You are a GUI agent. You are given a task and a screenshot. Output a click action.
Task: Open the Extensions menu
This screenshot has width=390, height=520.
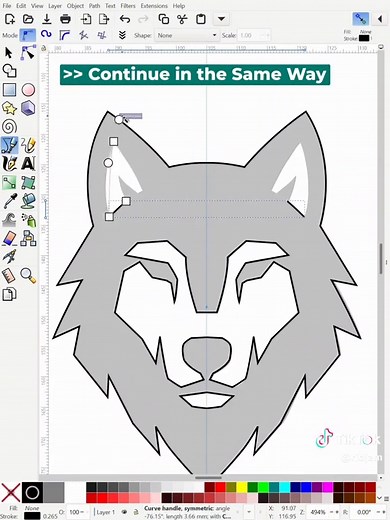[x=154, y=6]
